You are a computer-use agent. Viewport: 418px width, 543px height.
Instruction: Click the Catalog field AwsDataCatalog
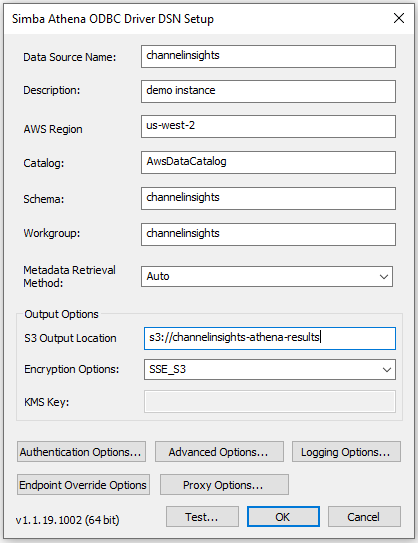point(268,162)
